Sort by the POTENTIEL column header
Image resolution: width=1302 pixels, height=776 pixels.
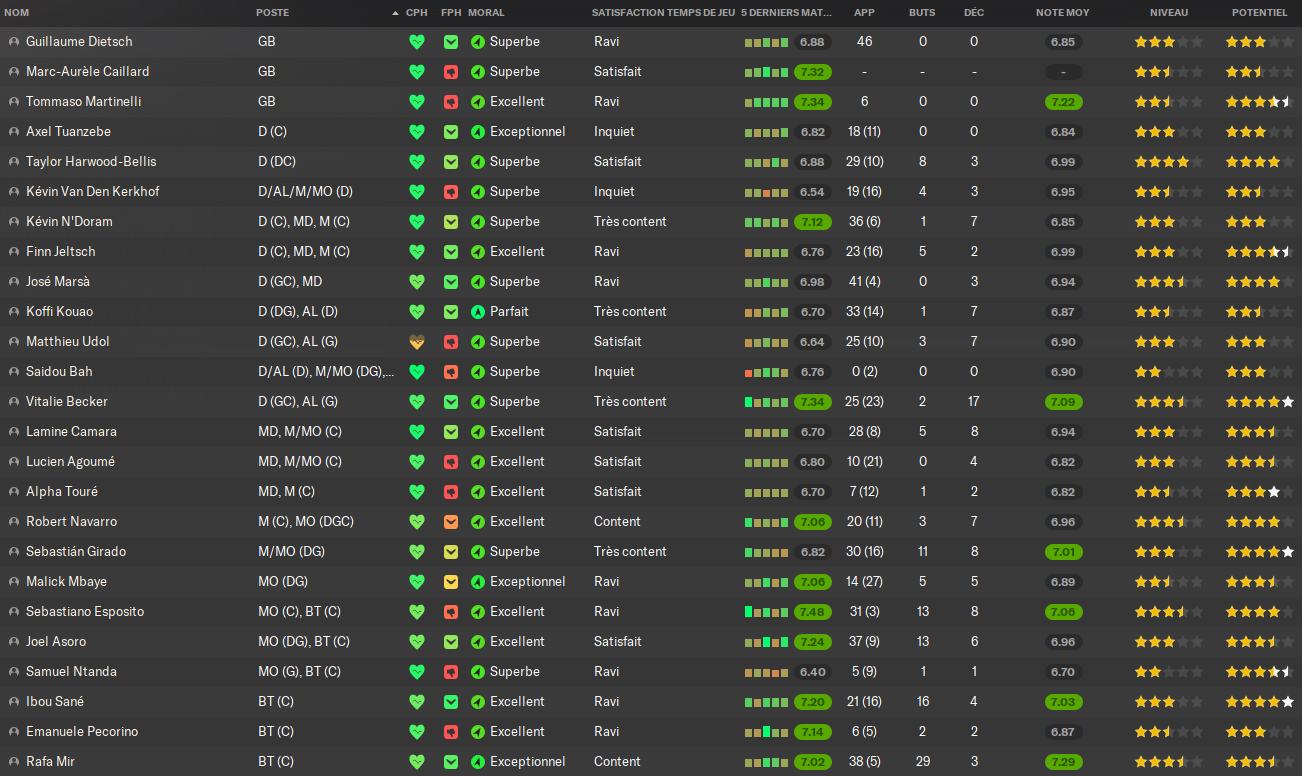click(1259, 13)
